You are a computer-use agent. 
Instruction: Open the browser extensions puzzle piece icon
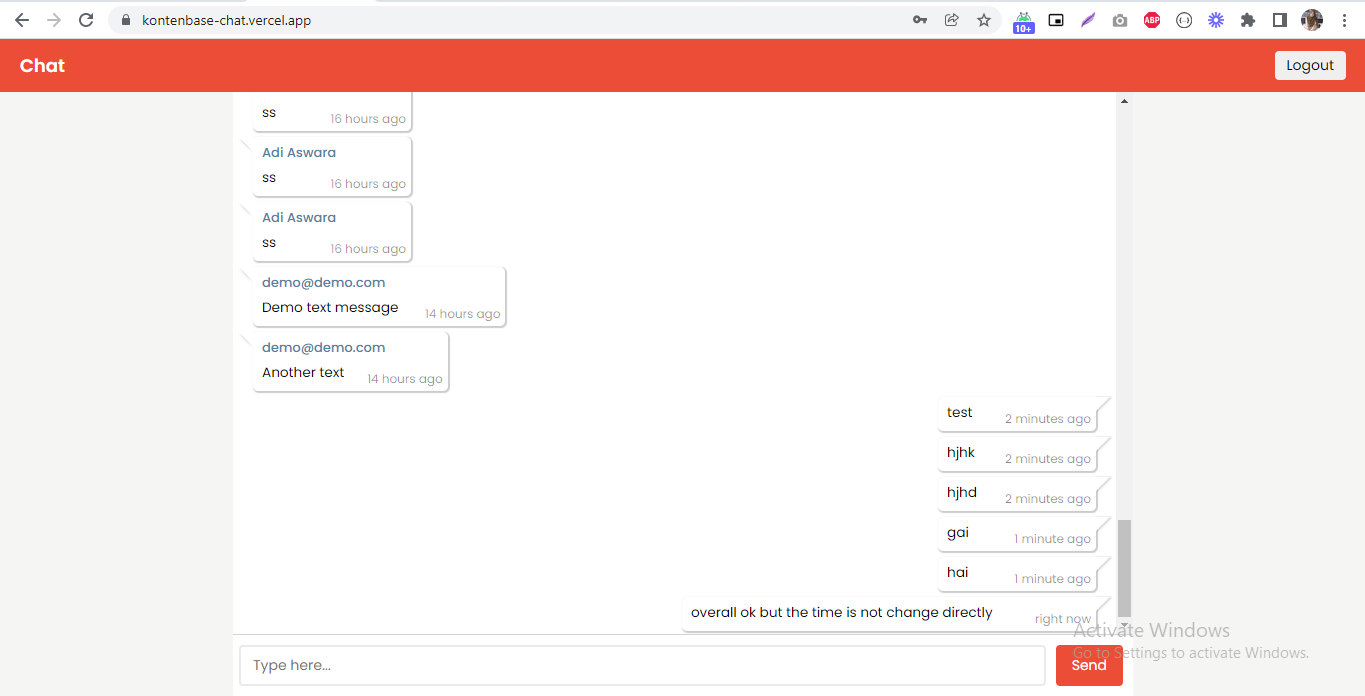1247,19
